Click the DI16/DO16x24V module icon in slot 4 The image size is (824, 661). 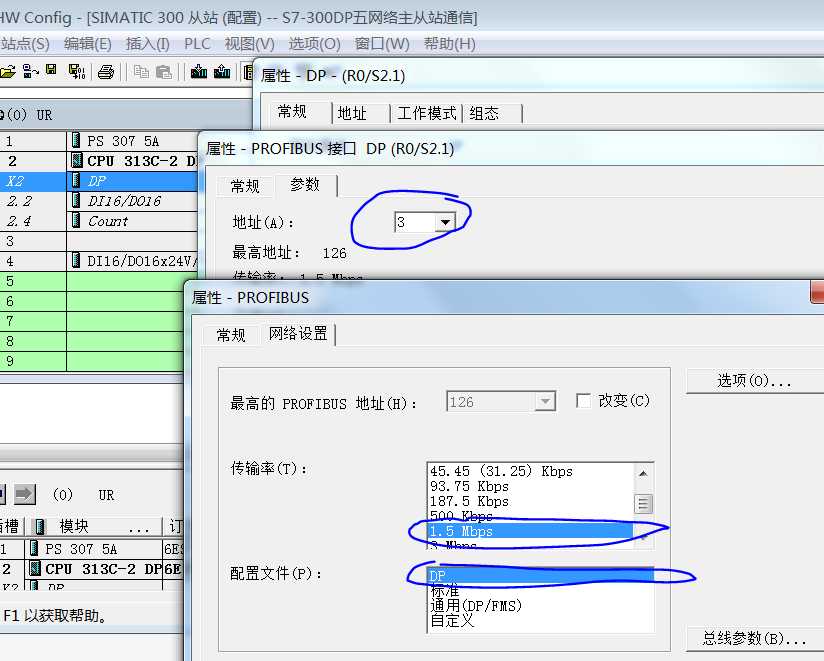point(76,260)
